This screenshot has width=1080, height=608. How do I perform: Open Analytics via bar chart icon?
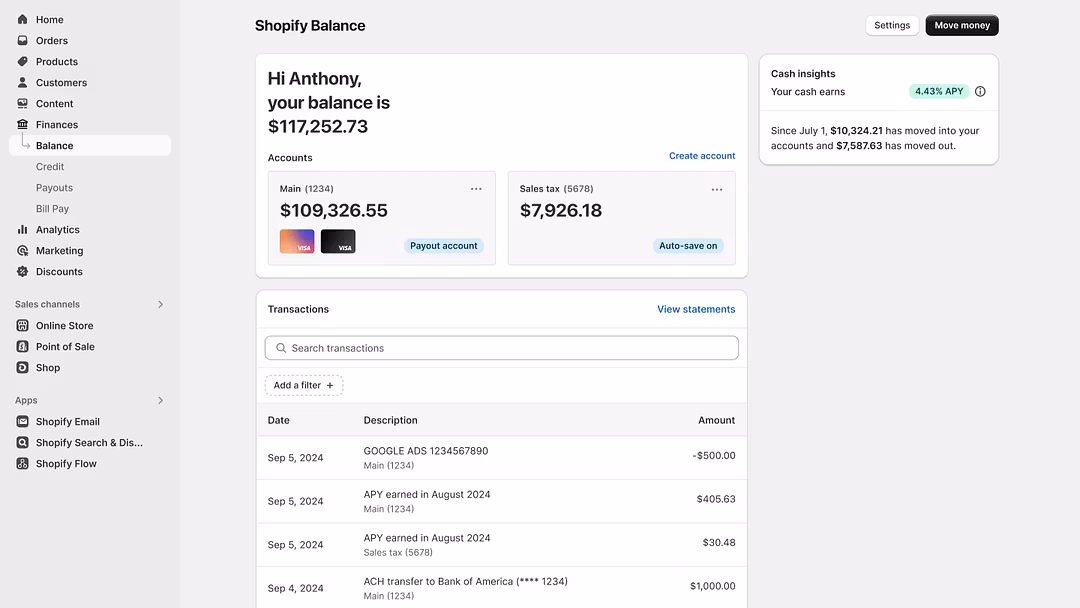pyautogui.click(x=23, y=229)
